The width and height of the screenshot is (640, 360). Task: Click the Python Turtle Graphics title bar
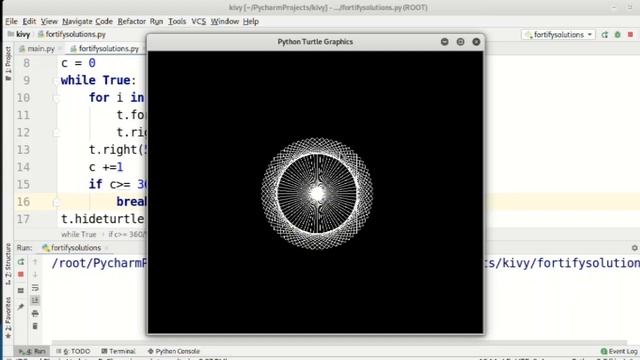[315, 42]
